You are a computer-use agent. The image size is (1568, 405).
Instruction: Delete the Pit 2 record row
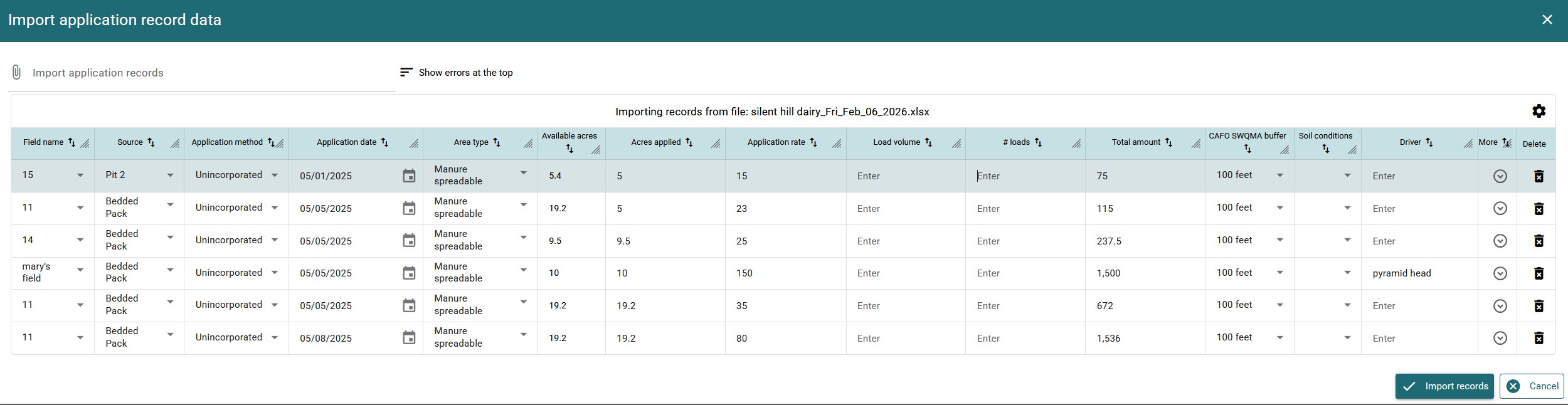1539,176
